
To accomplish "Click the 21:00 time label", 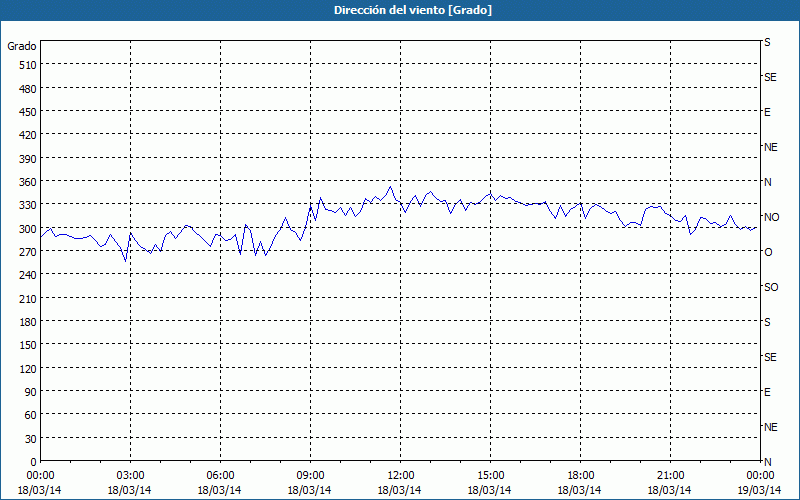I will tap(670, 476).
